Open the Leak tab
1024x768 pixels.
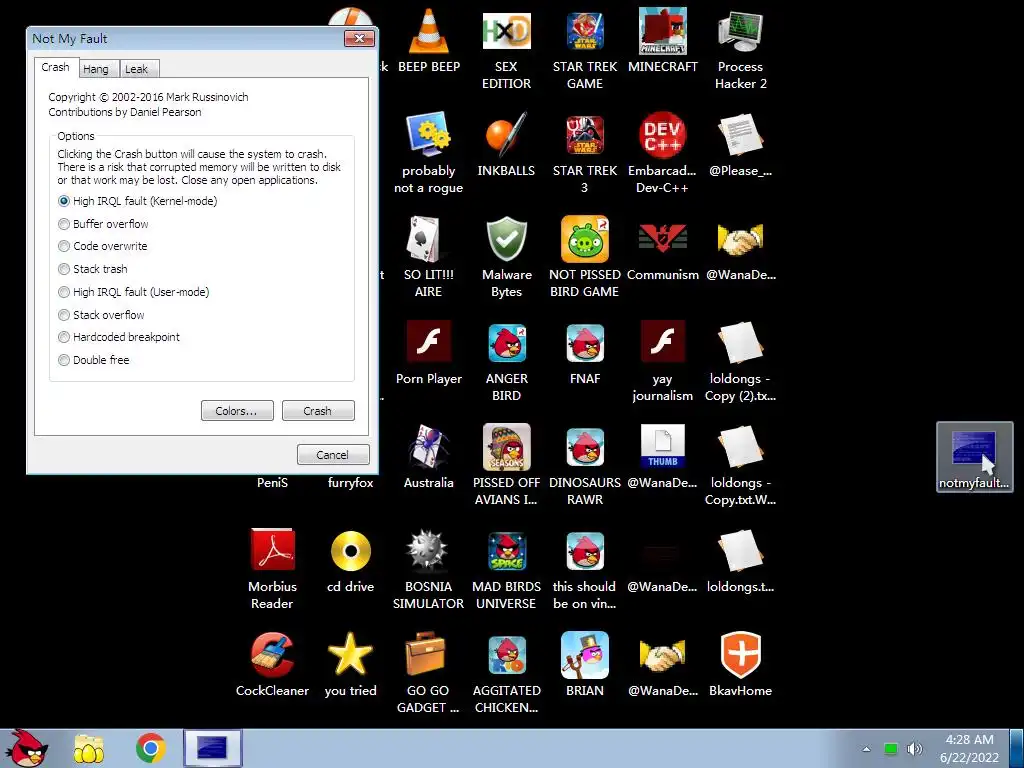click(136, 69)
